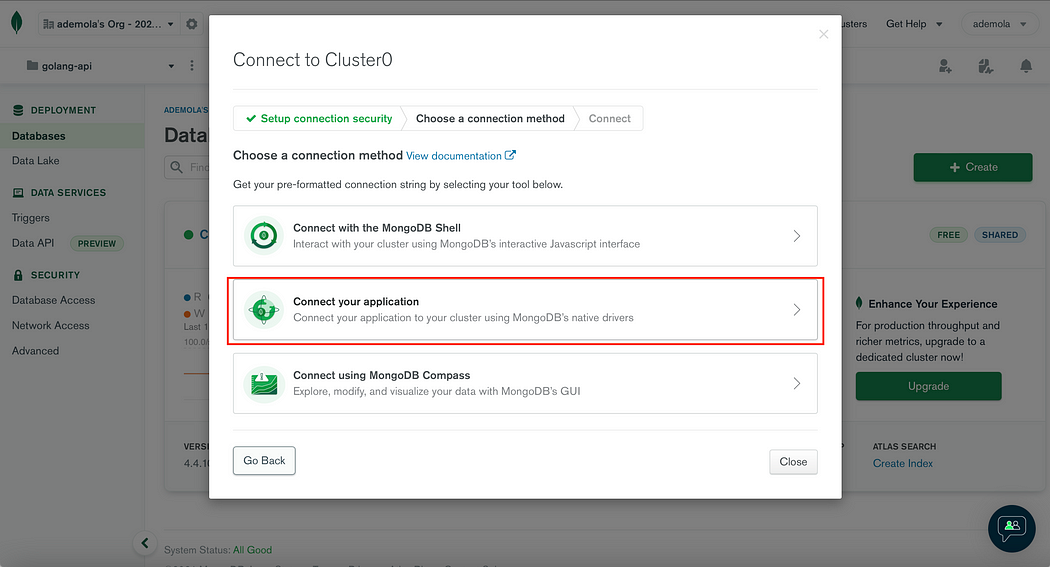Click the PREVIEW badge
Image resolution: width=1050 pixels, height=567 pixels.
(x=96, y=244)
